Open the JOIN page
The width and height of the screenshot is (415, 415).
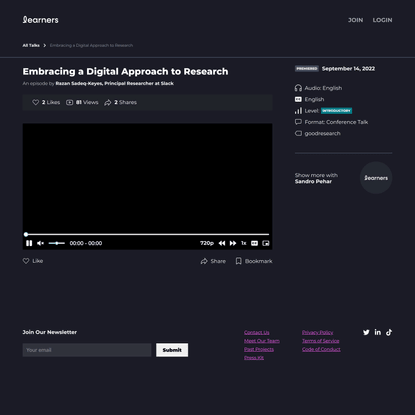click(x=355, y=20)
